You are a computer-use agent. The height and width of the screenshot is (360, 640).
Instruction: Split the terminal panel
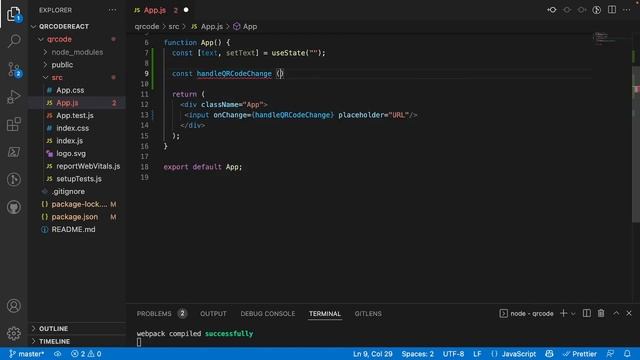(x=587, y=313)
